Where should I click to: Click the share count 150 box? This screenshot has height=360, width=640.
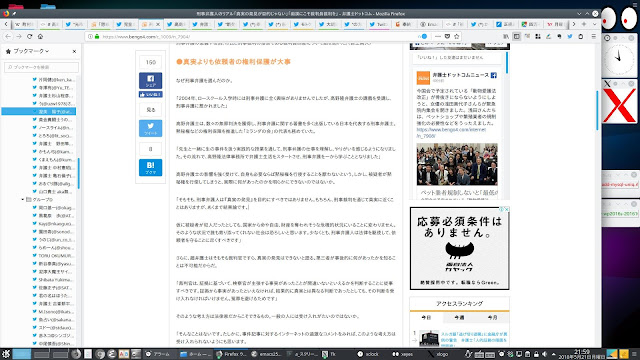coord(151,62)
